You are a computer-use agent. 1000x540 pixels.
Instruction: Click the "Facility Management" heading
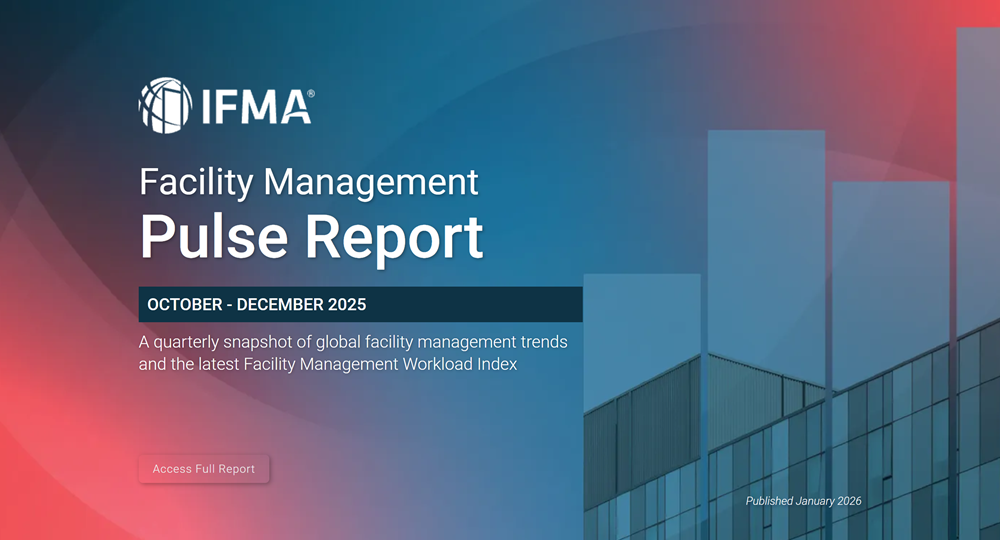pyautogui.click(x=309, y=182)
